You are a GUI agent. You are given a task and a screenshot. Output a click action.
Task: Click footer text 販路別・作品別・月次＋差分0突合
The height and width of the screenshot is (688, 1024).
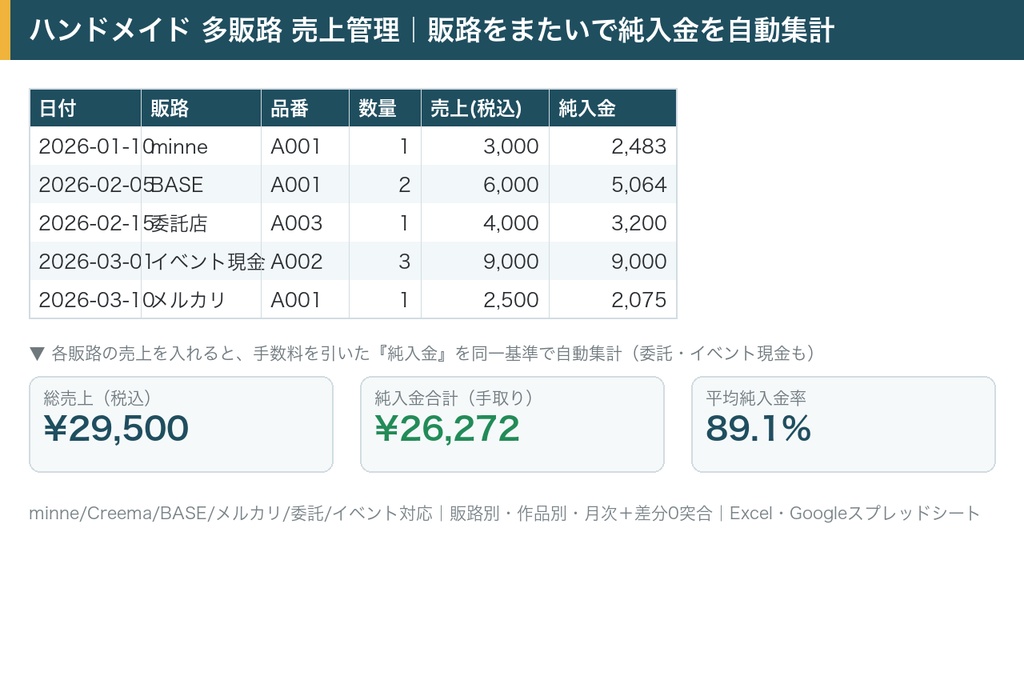point(581,514)
